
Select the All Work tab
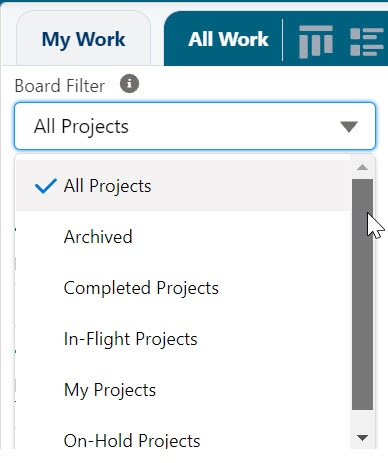[228, 39]
